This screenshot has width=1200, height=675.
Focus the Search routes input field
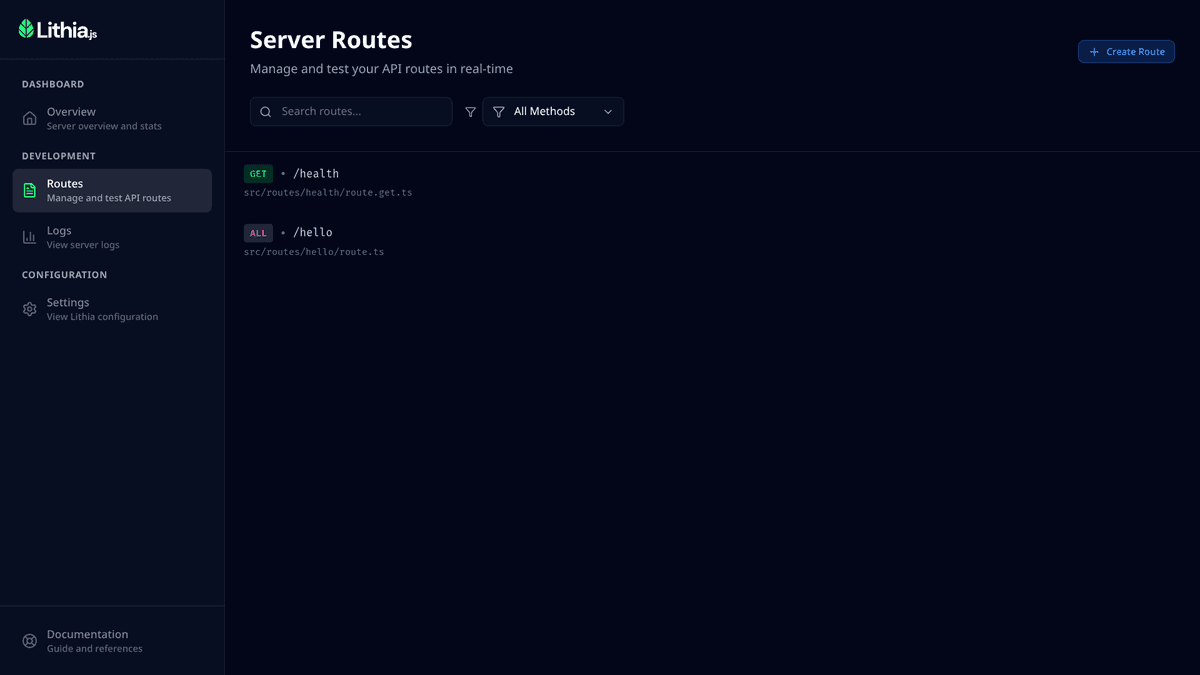click(x=362, y=112)
